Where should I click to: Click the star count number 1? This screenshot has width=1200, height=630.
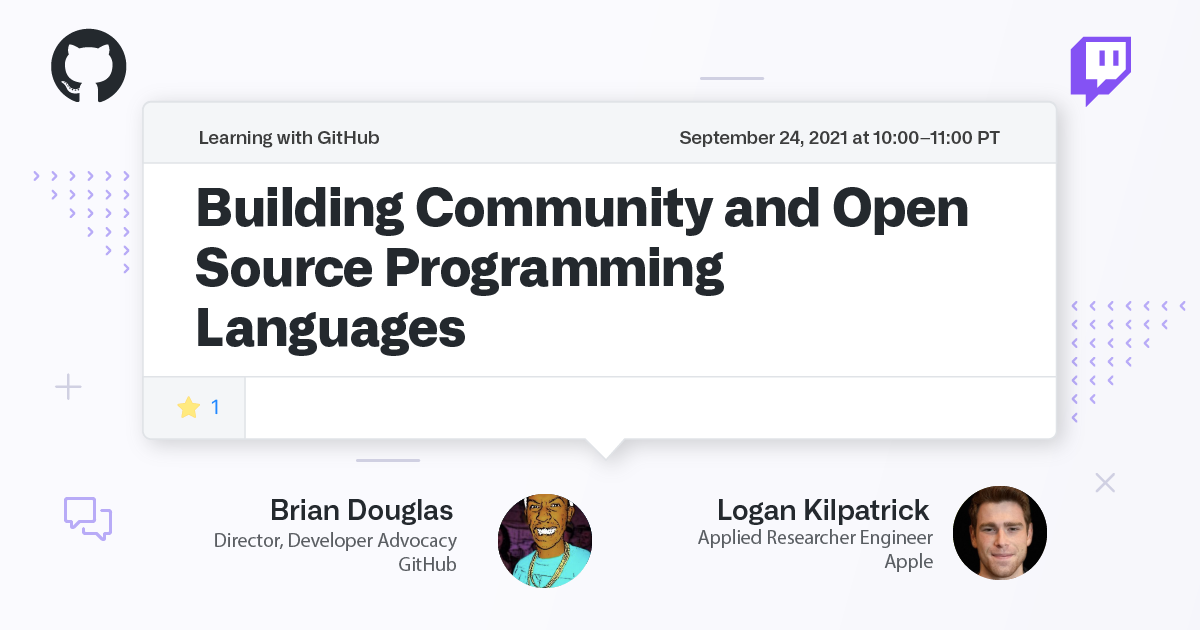215,407
